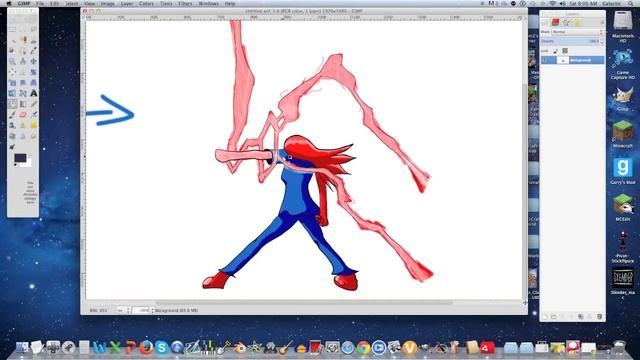Select the Measure tool

point(23,61)
